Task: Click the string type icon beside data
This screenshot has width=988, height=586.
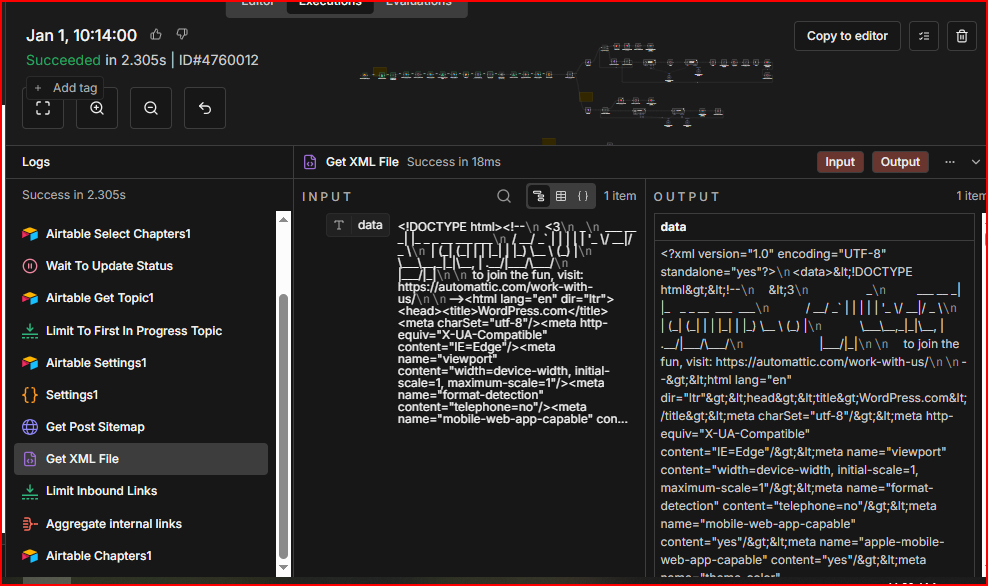Action: tap(339, 225)
